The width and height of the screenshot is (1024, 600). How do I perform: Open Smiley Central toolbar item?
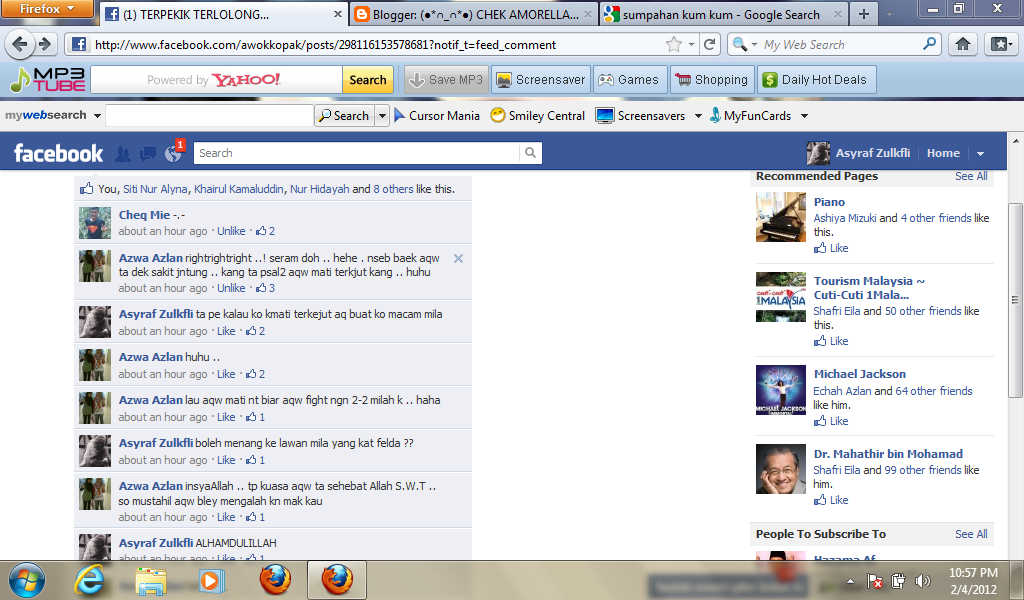537,116
